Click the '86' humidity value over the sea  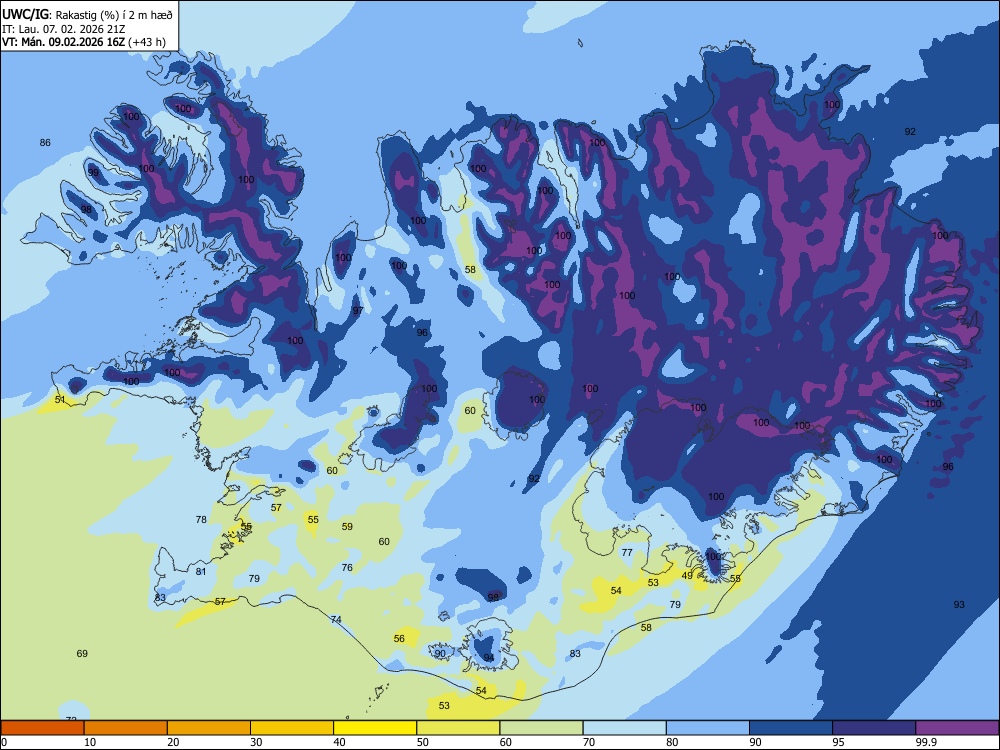click(x=45, y=142)
